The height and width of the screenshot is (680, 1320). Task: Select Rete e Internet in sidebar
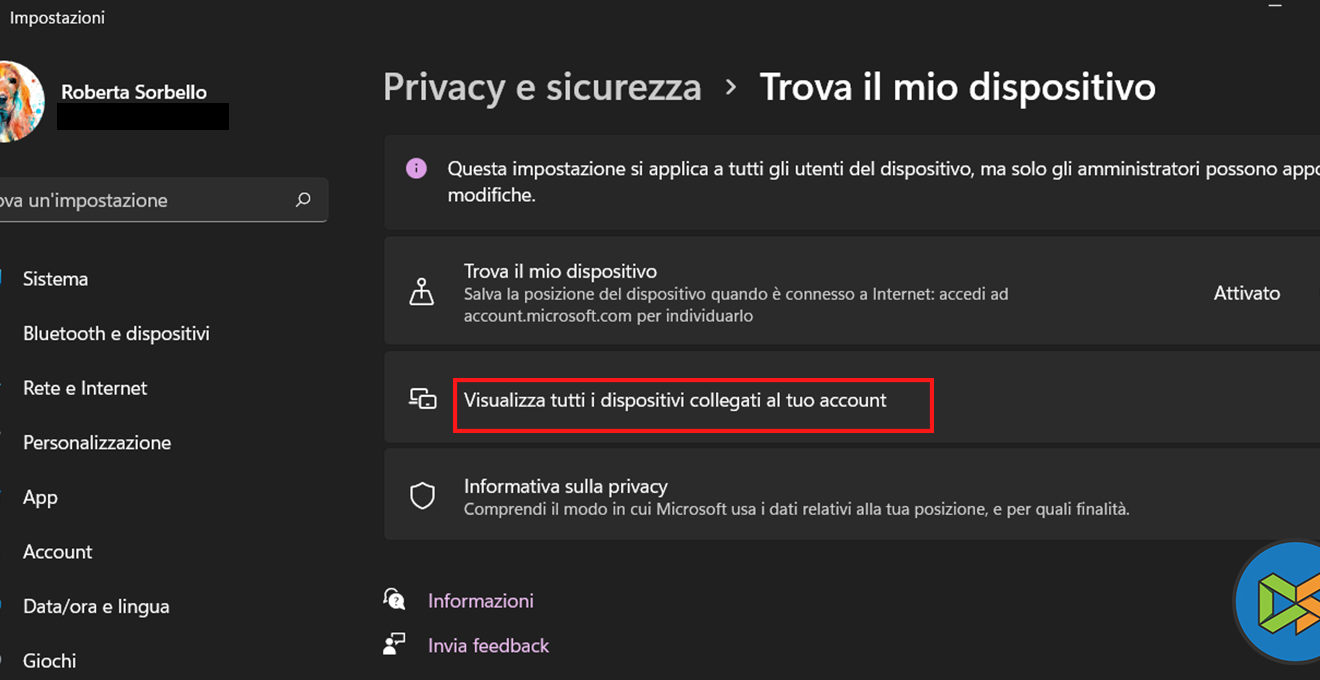coord(85,388)
